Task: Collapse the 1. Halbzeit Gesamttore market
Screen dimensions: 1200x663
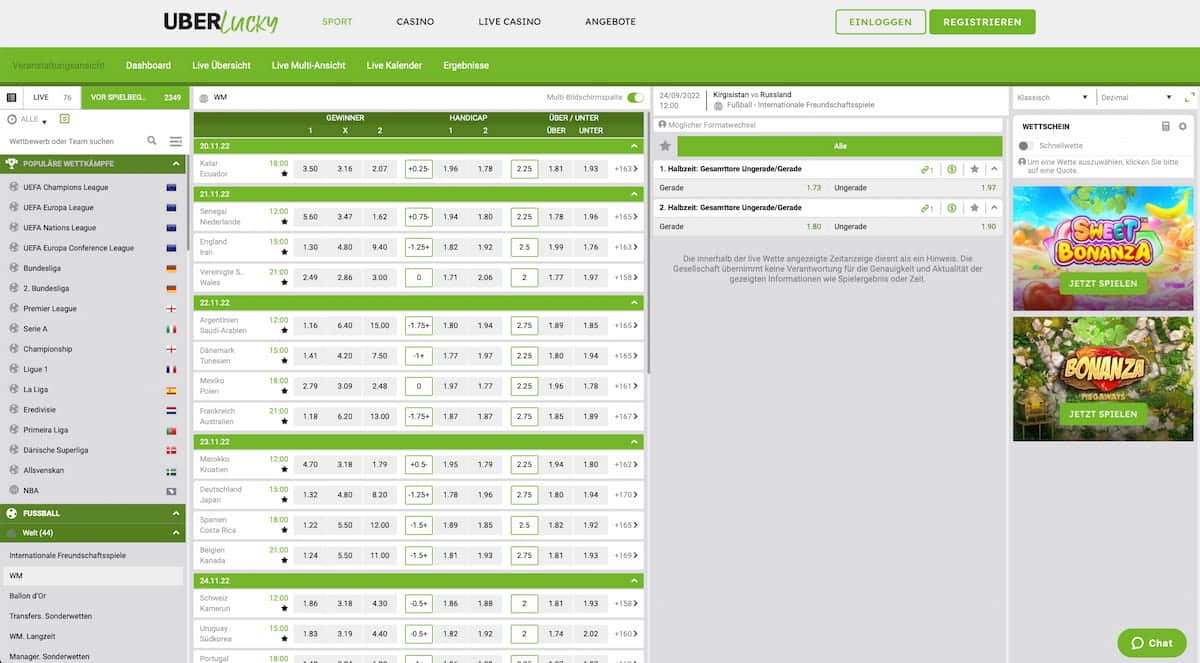Action: [x=993, y=169]
